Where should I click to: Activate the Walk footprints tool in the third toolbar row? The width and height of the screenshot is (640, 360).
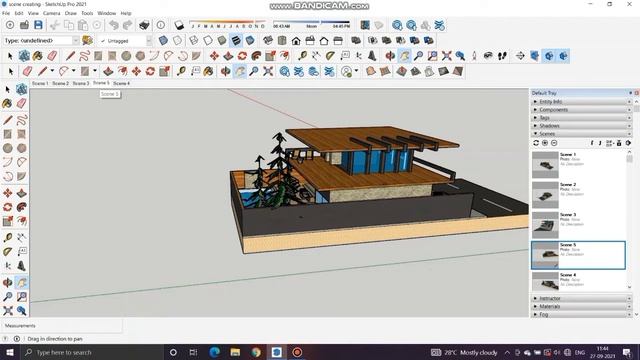[502, 56]
